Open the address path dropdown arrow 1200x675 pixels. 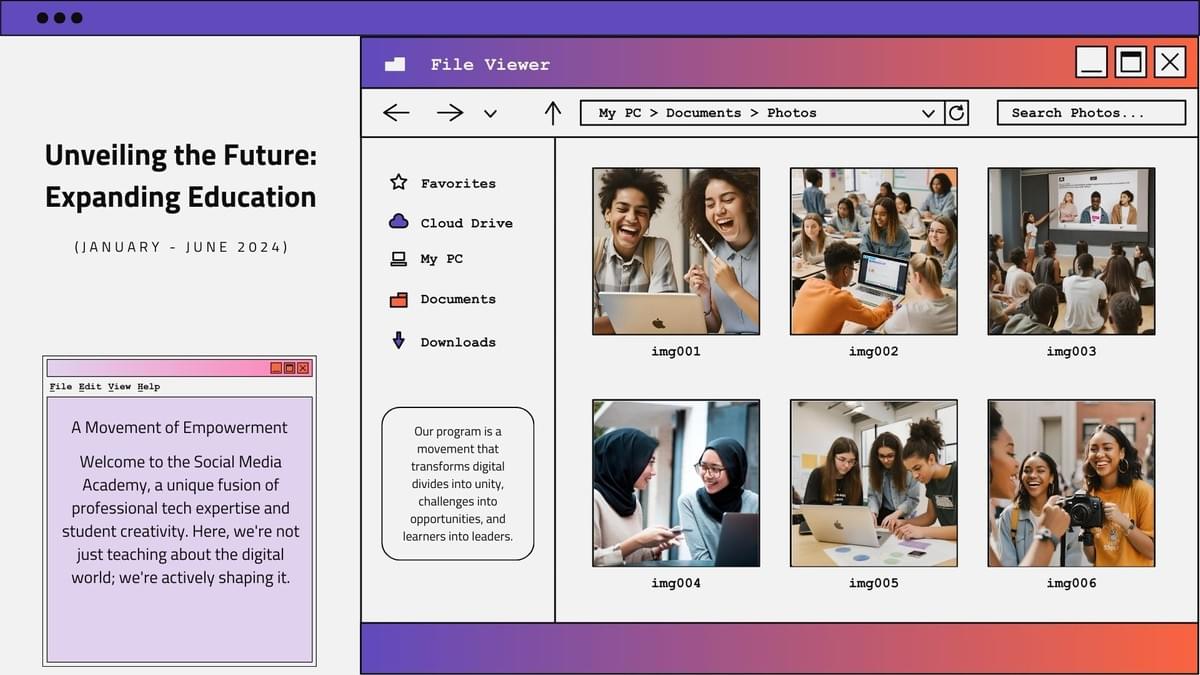(x=928, y=114)
